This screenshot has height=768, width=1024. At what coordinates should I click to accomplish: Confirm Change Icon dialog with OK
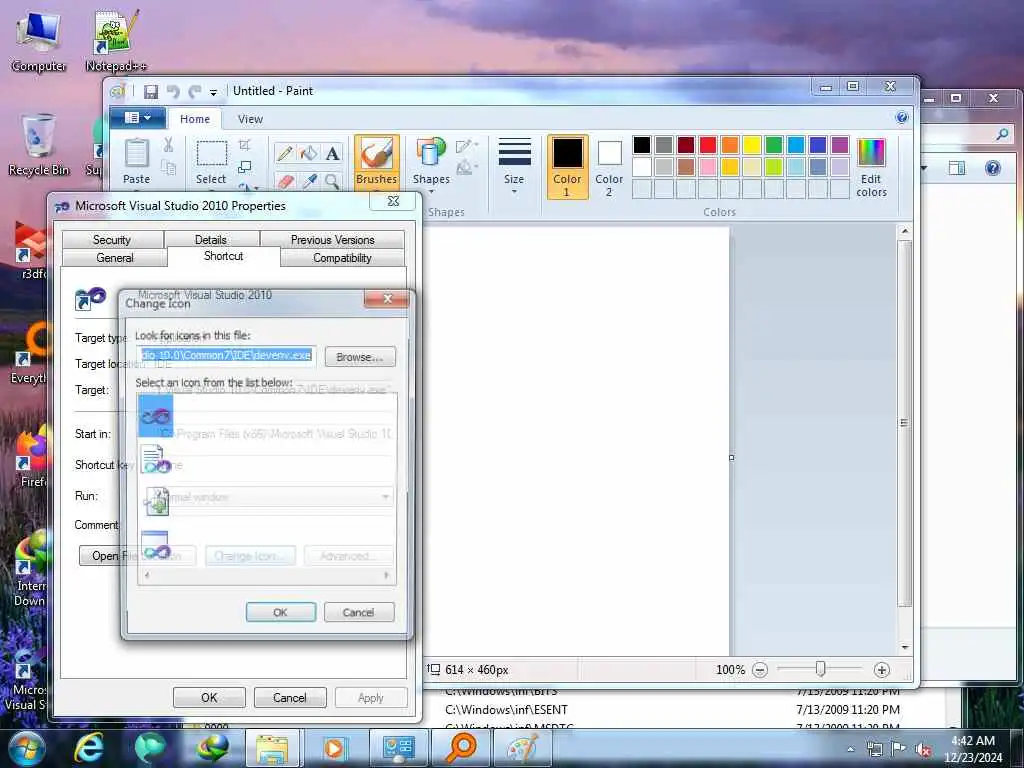(x=281, y=613)
